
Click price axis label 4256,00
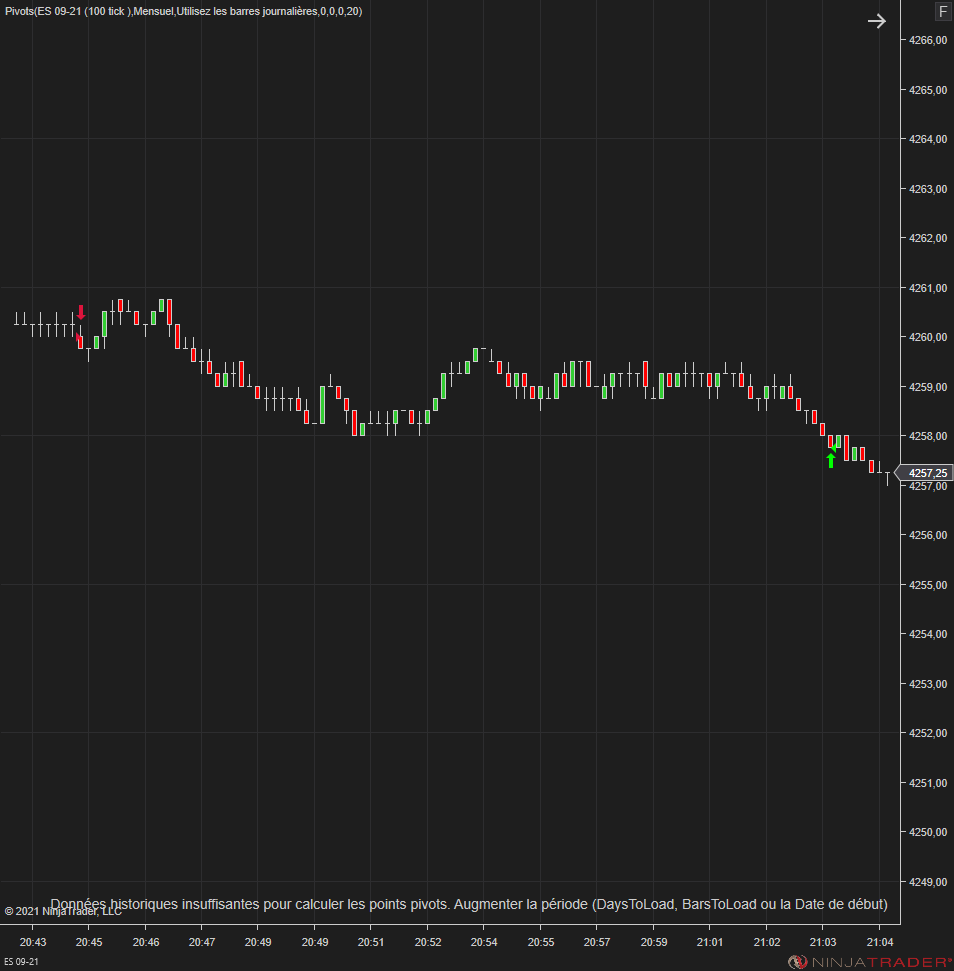[927, 535]
